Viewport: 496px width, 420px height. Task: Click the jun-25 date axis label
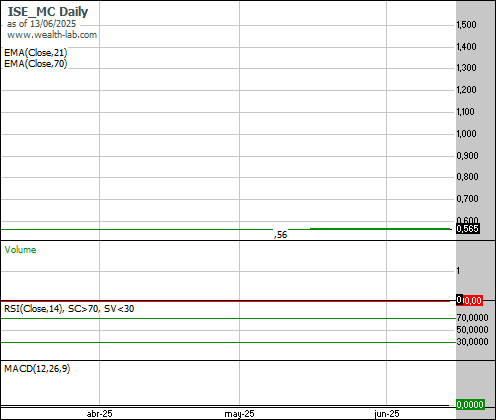point(387,414)
